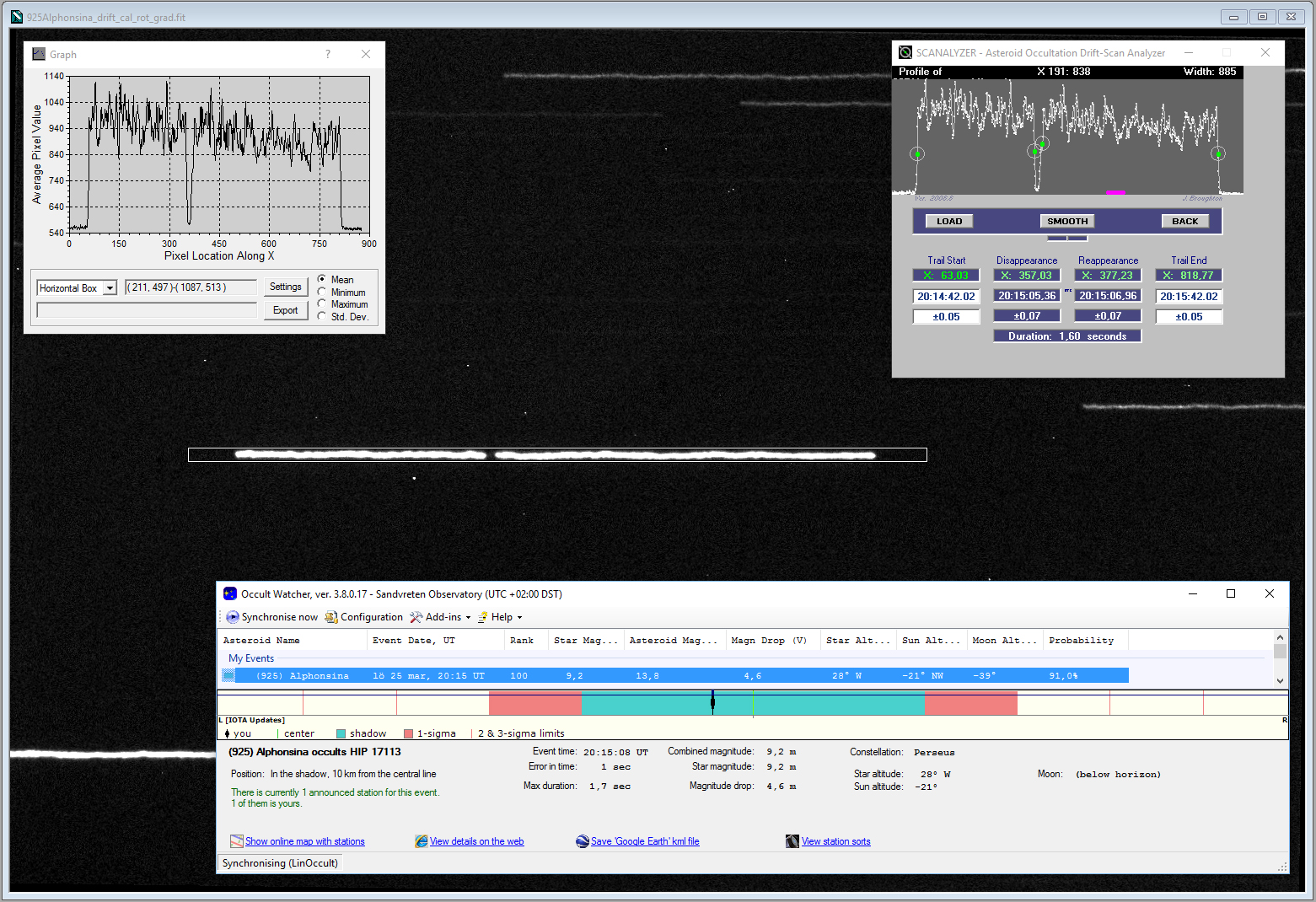1316x902 pixels.
Task: Click the Trail Start time field
Action: click(946, 297)
